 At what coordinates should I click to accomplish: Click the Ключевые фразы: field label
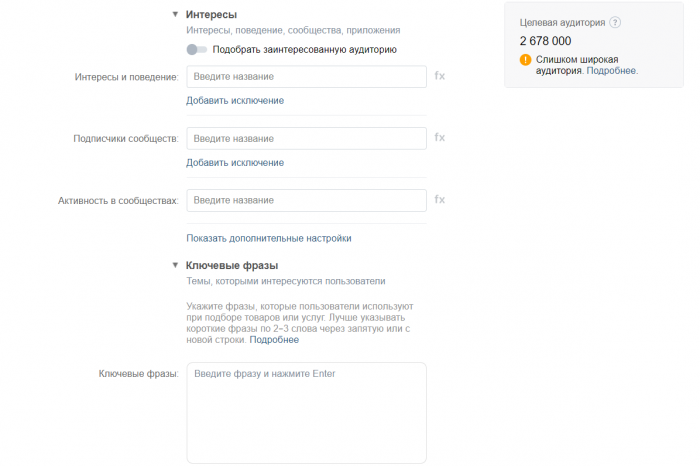point(138,374)
